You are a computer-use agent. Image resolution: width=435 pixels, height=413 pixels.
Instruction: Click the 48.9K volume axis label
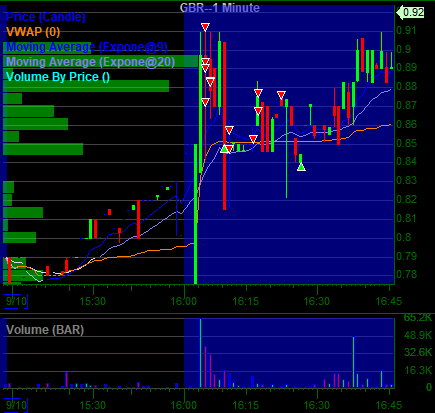418,335
